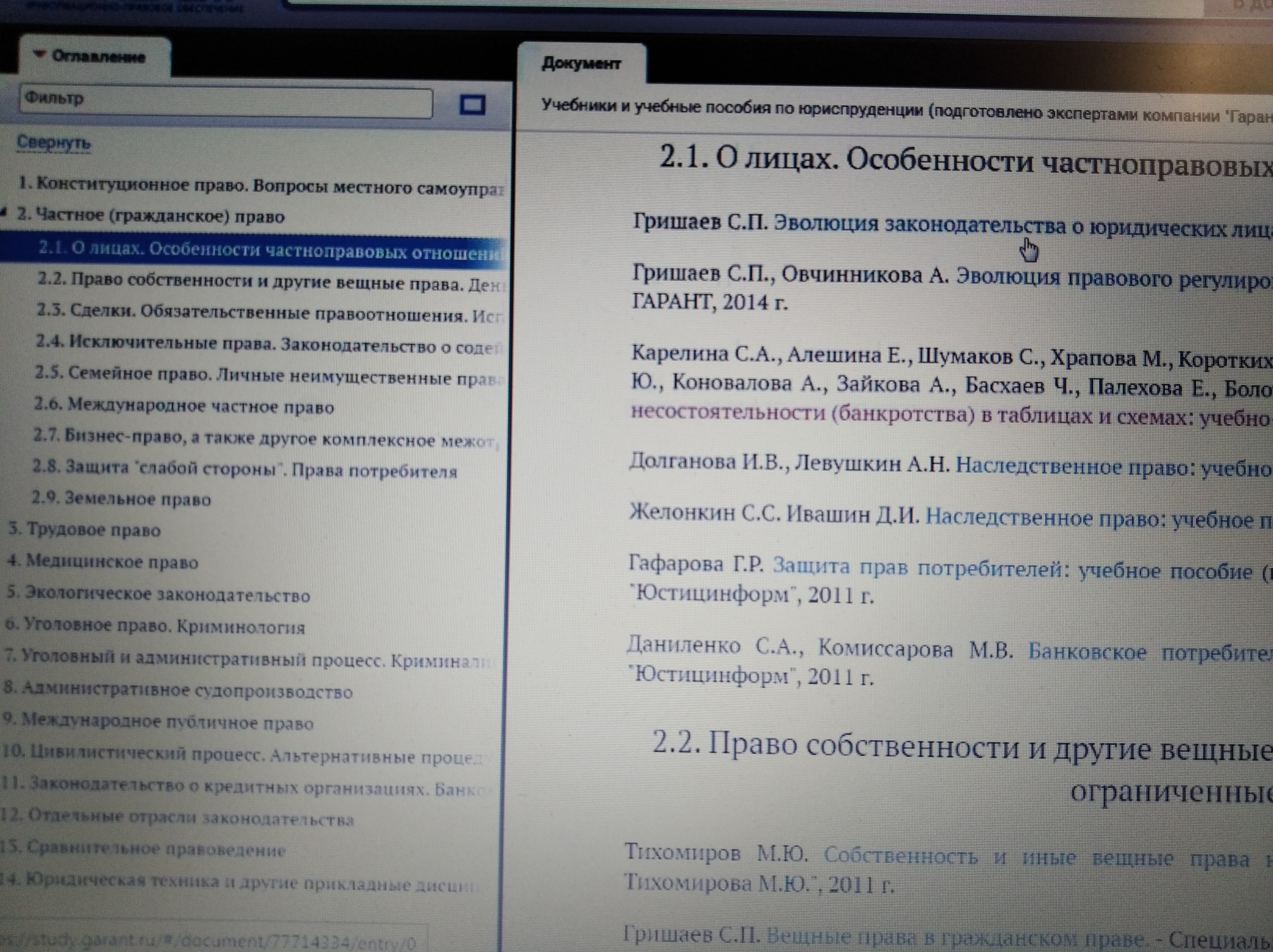The height and width of the screenshot is (952, 1273).
Task: Open Банковское потребительское link by Даниленко
Action: pyautogui.click(x=1150, y=653)
